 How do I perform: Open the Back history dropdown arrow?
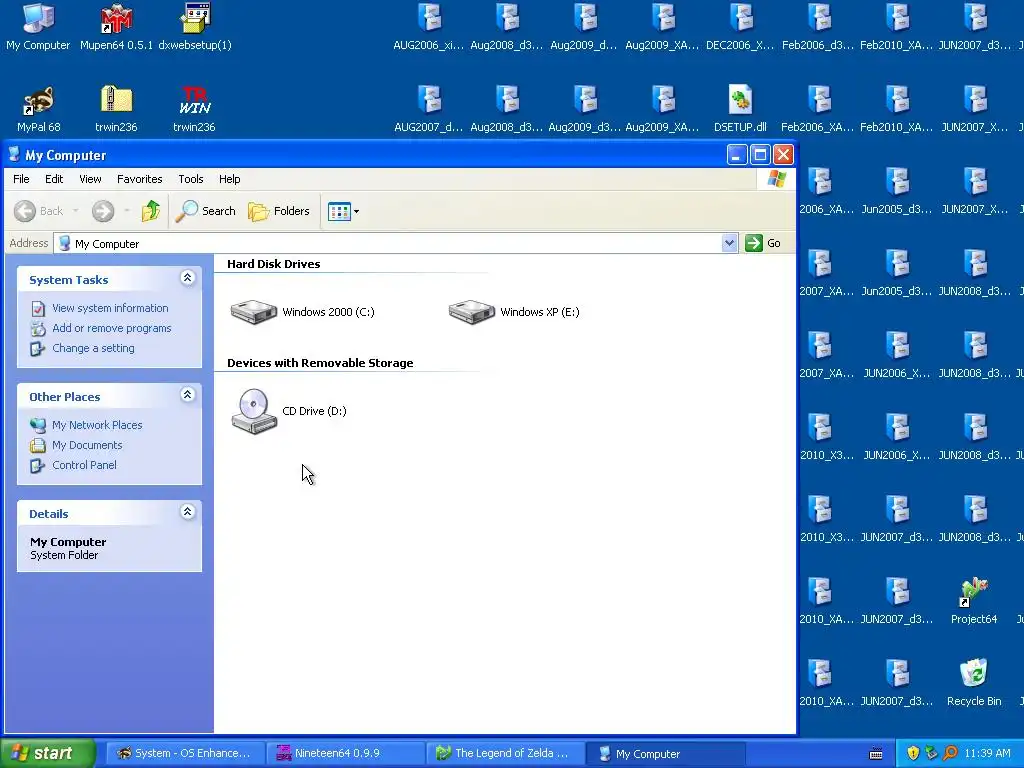76,211
